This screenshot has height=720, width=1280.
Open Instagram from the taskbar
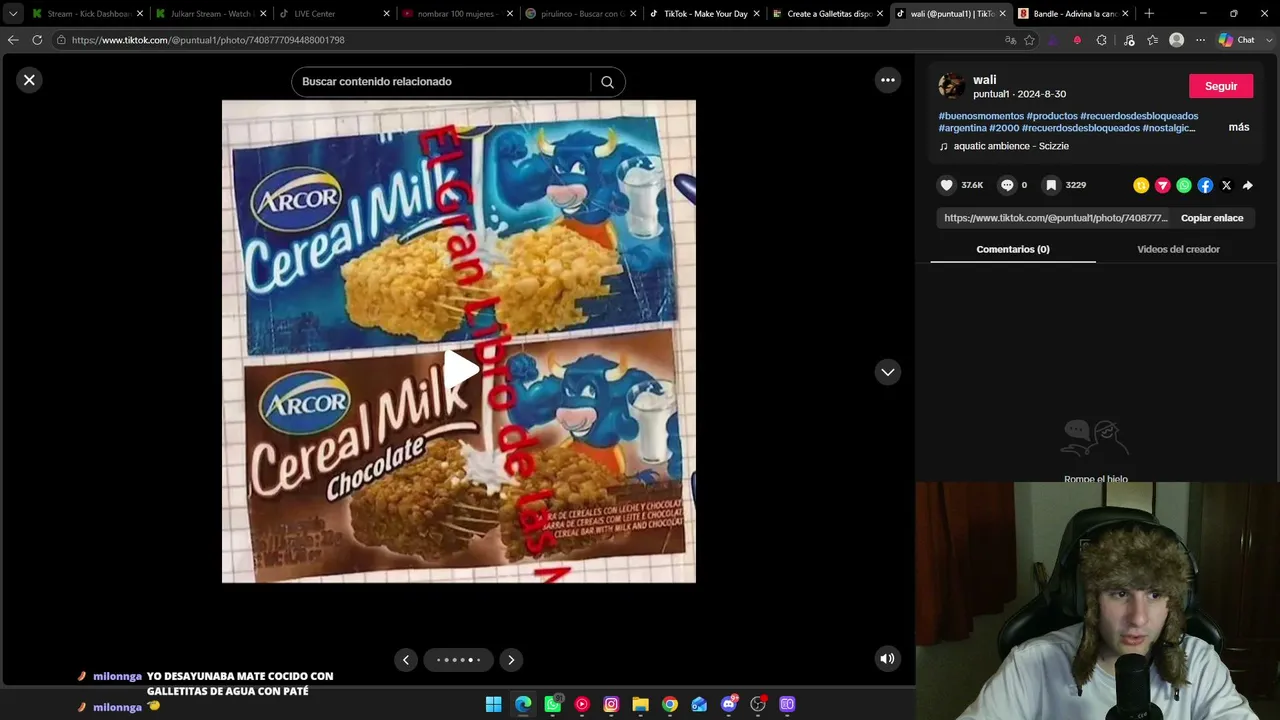[611, 705]
